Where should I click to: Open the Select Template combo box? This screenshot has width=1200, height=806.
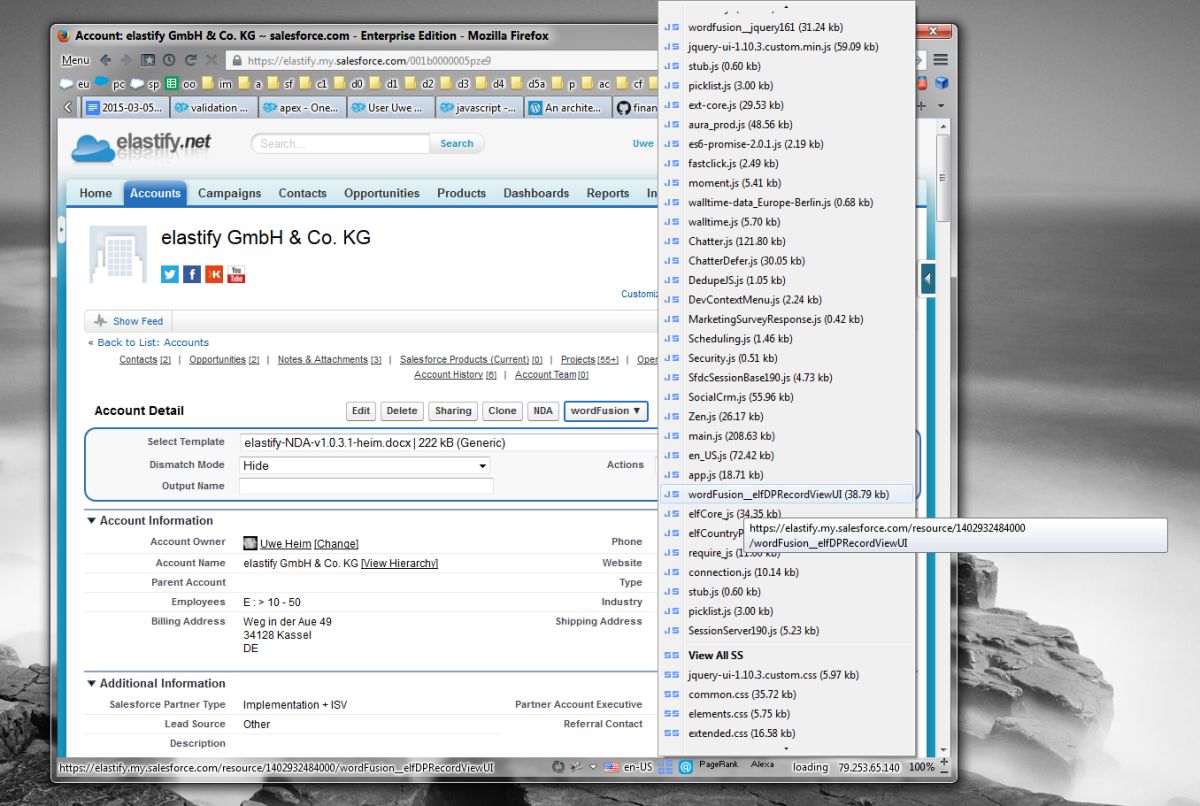pyautogui.click(x=448, y=442)
